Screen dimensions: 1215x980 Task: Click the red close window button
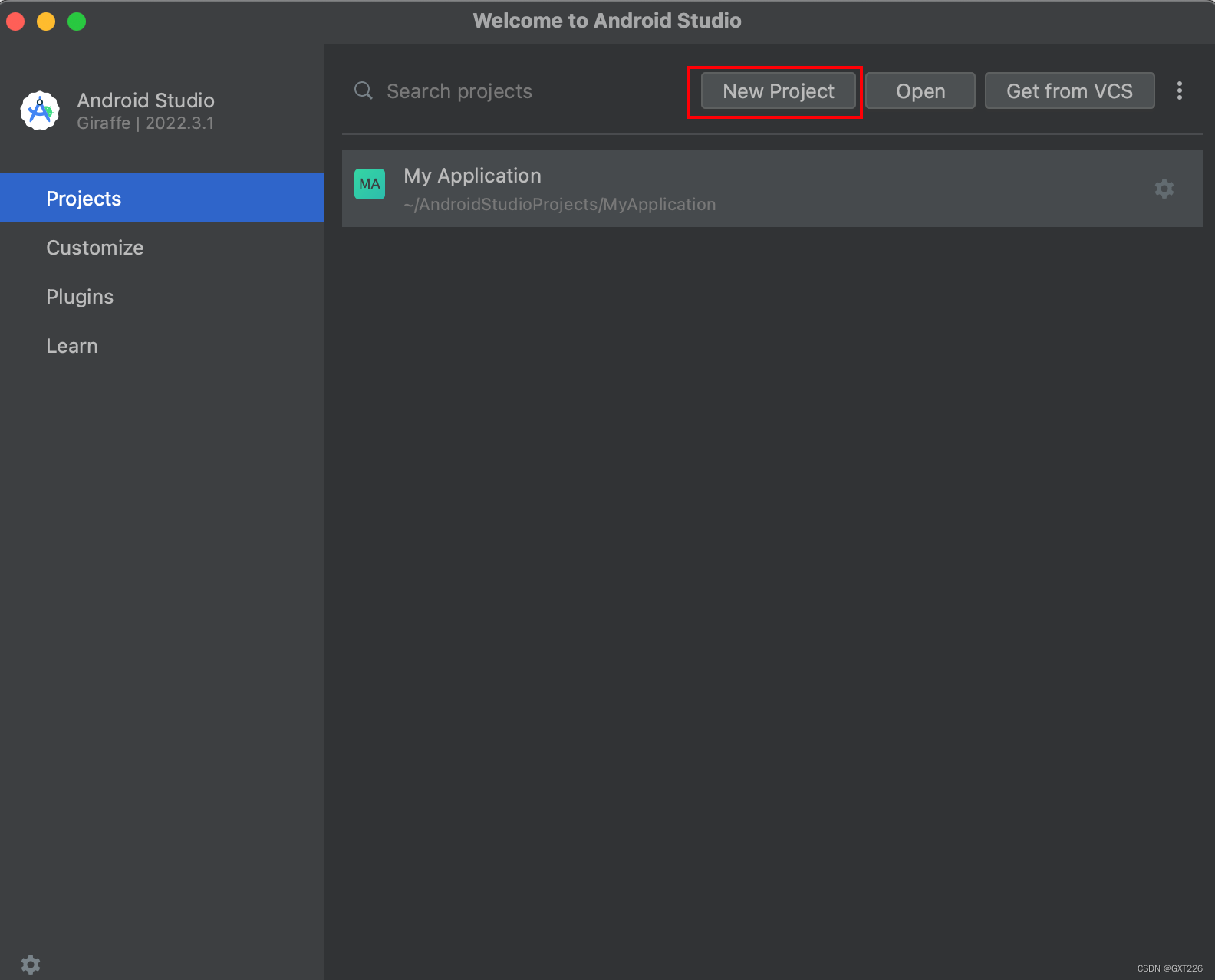pos(15,21)
